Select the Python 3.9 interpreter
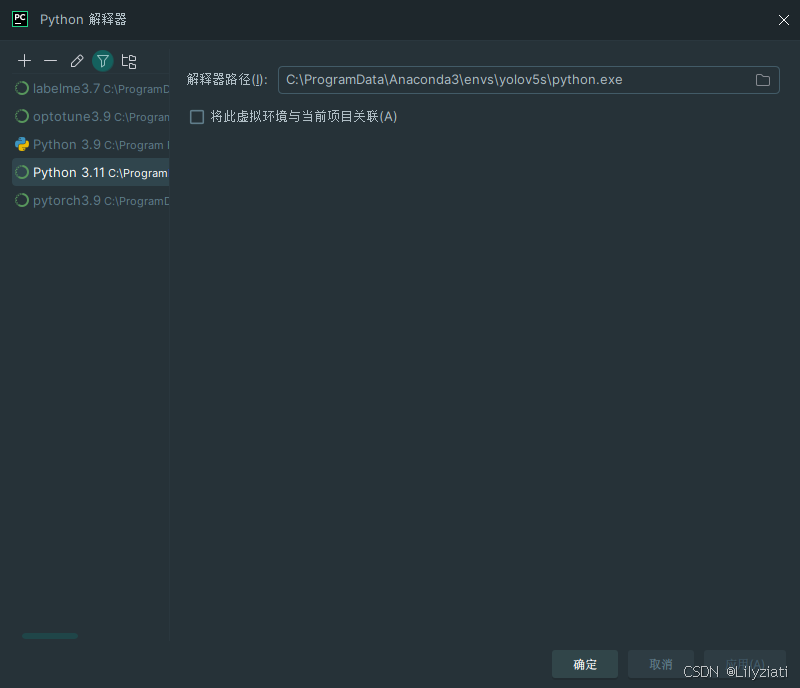The image size is (800, 688). tap(91, 144)
